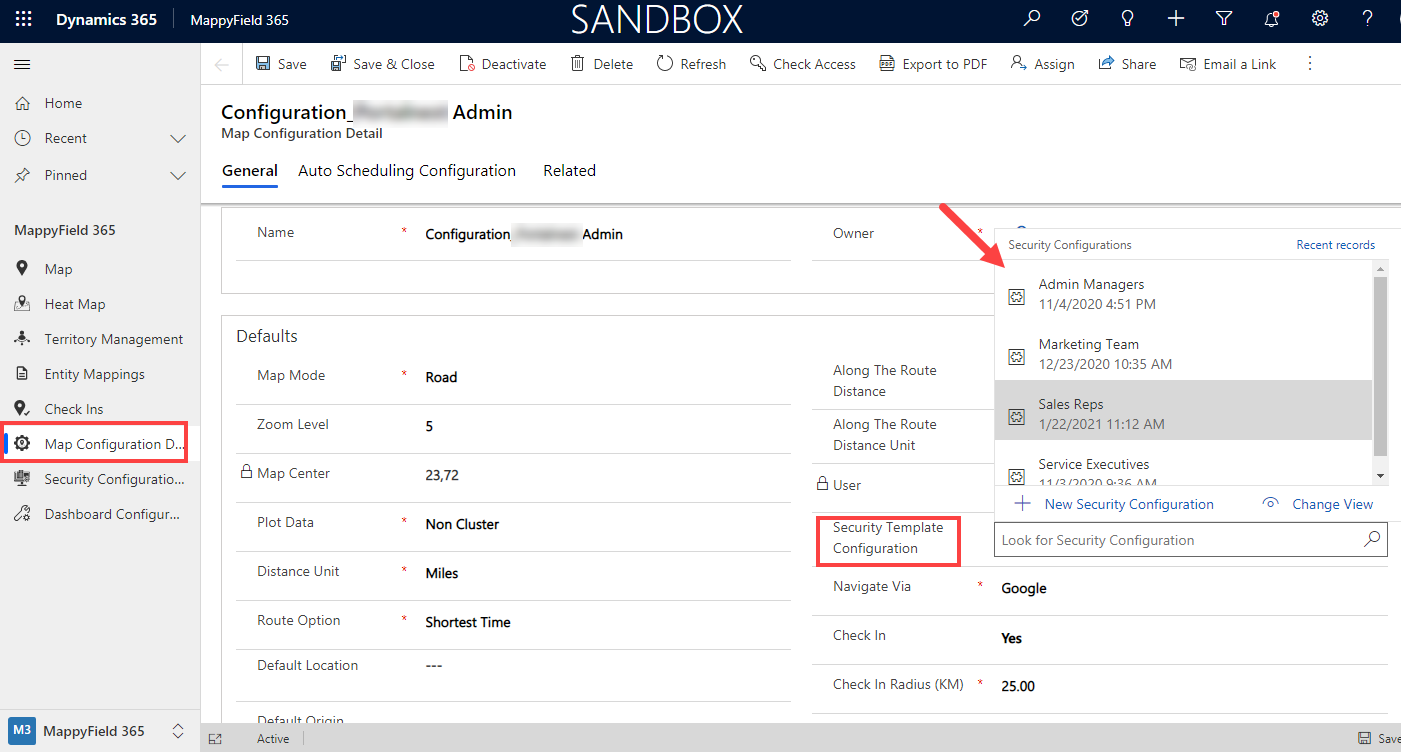The width and height of the screenshot is (1401, 752).
Task: Click Change View in lookup flyout
Action: pyautogui.click(x=1317, y=504)
